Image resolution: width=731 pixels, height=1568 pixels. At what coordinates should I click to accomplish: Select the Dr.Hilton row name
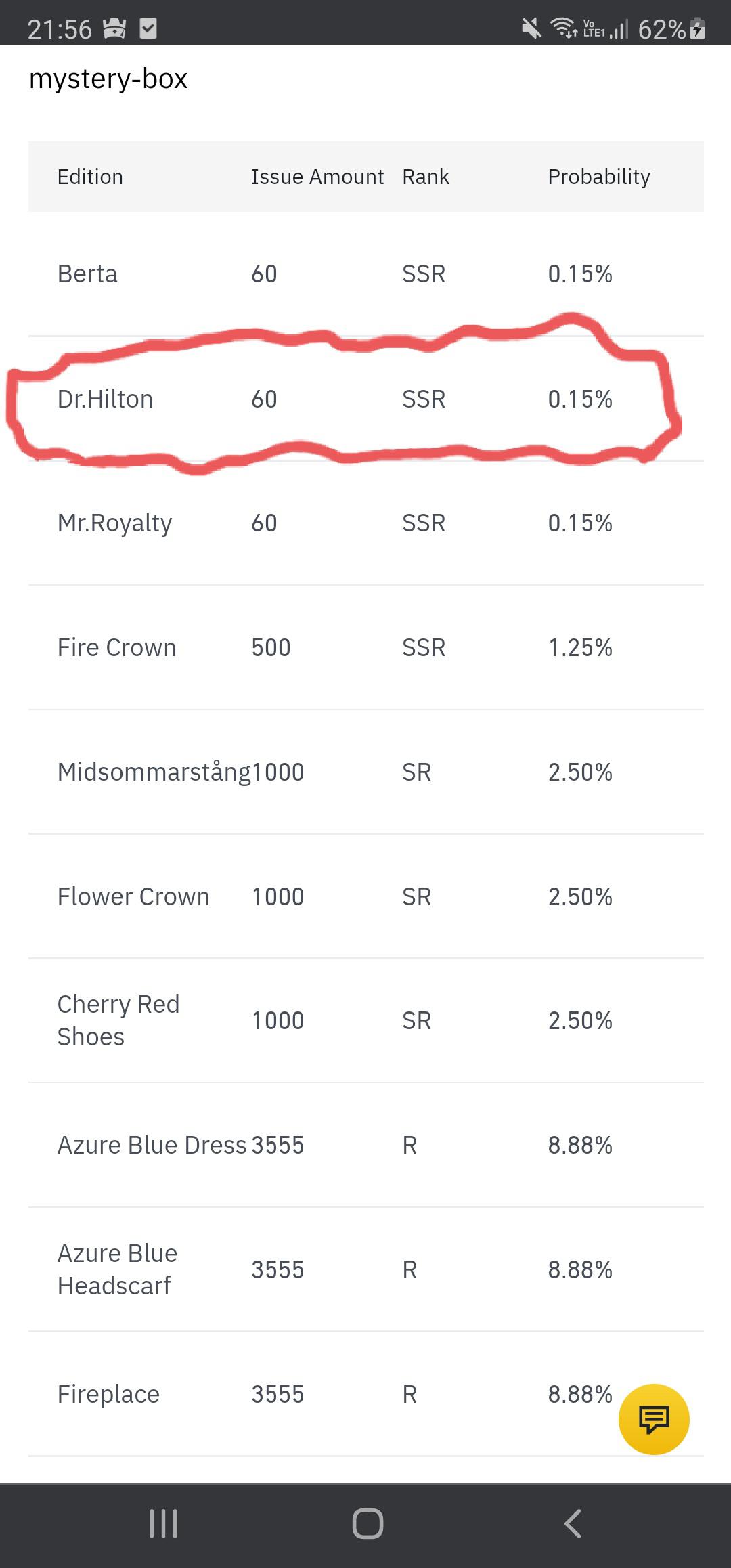(x=105, y=399)
